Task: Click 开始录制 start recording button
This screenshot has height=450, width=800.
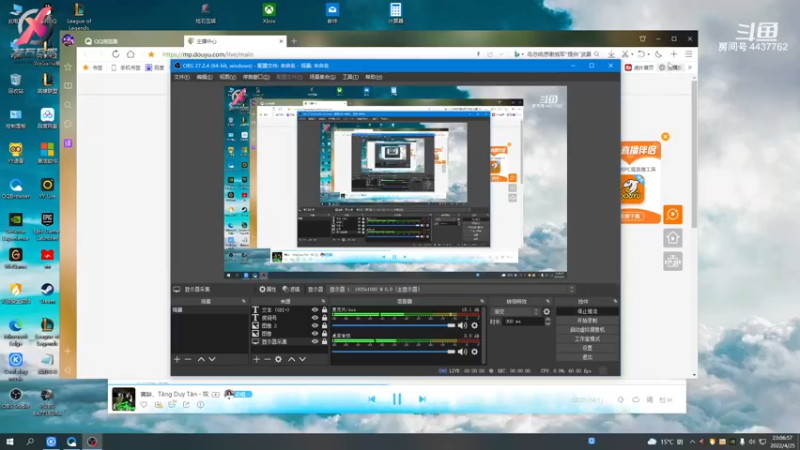Action: (x=587, y=320)
